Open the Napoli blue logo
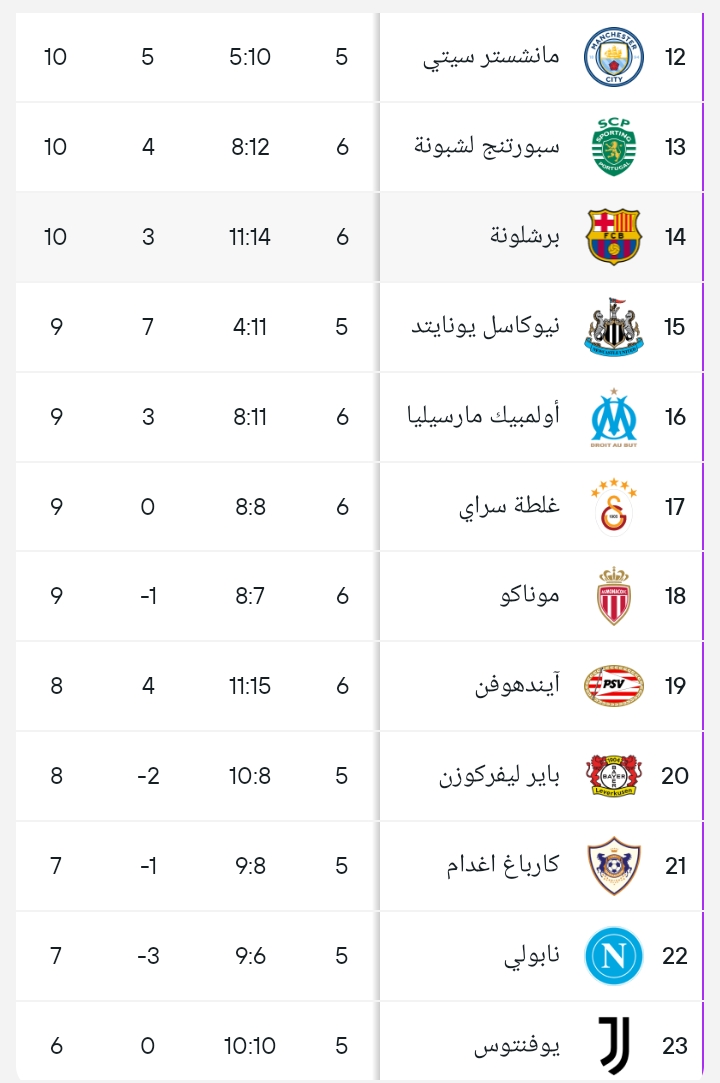The height and width of the screenshot is (1083, 720). (614, 956)
